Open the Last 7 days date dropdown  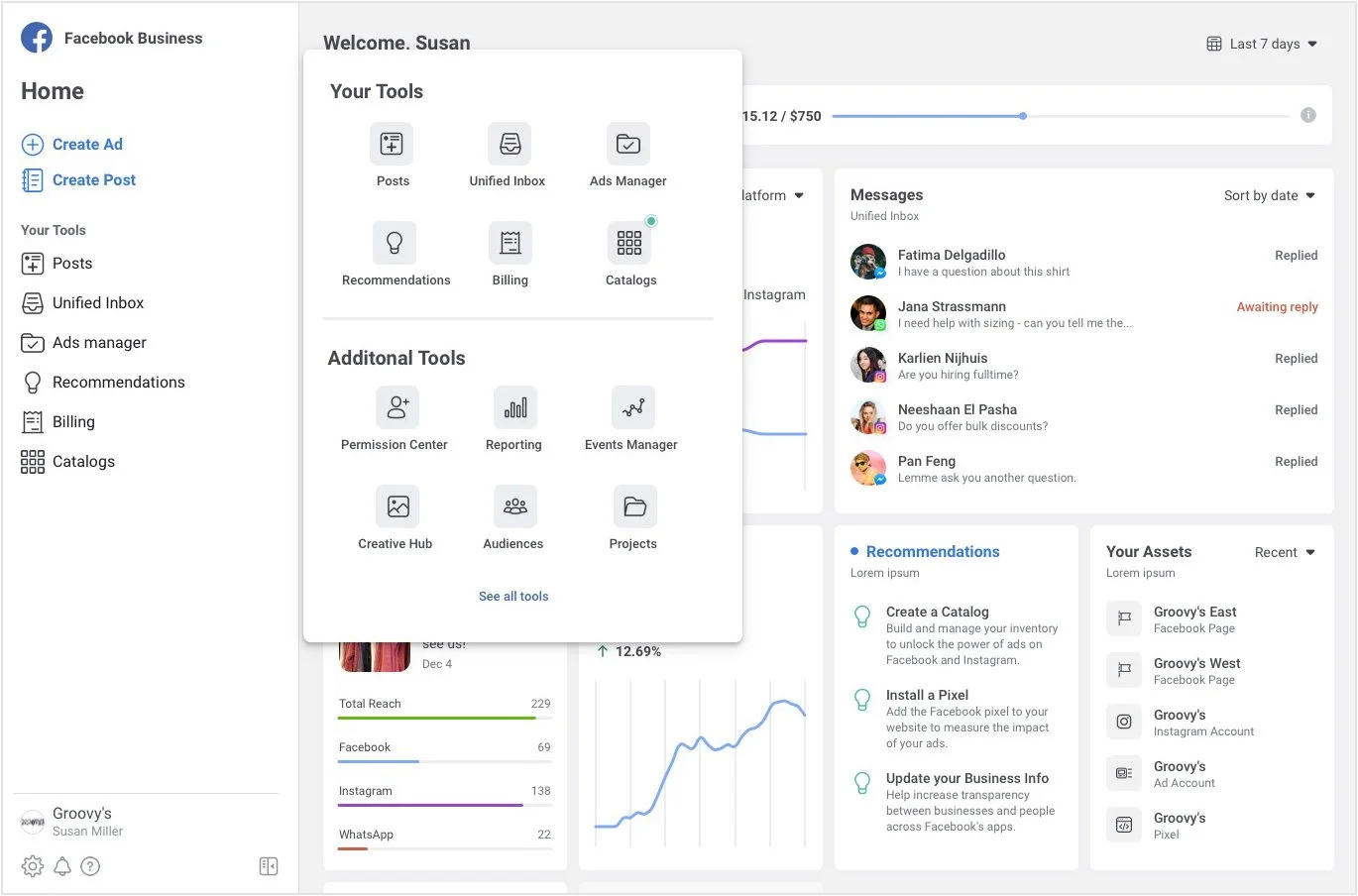(x=1263, y=44)
